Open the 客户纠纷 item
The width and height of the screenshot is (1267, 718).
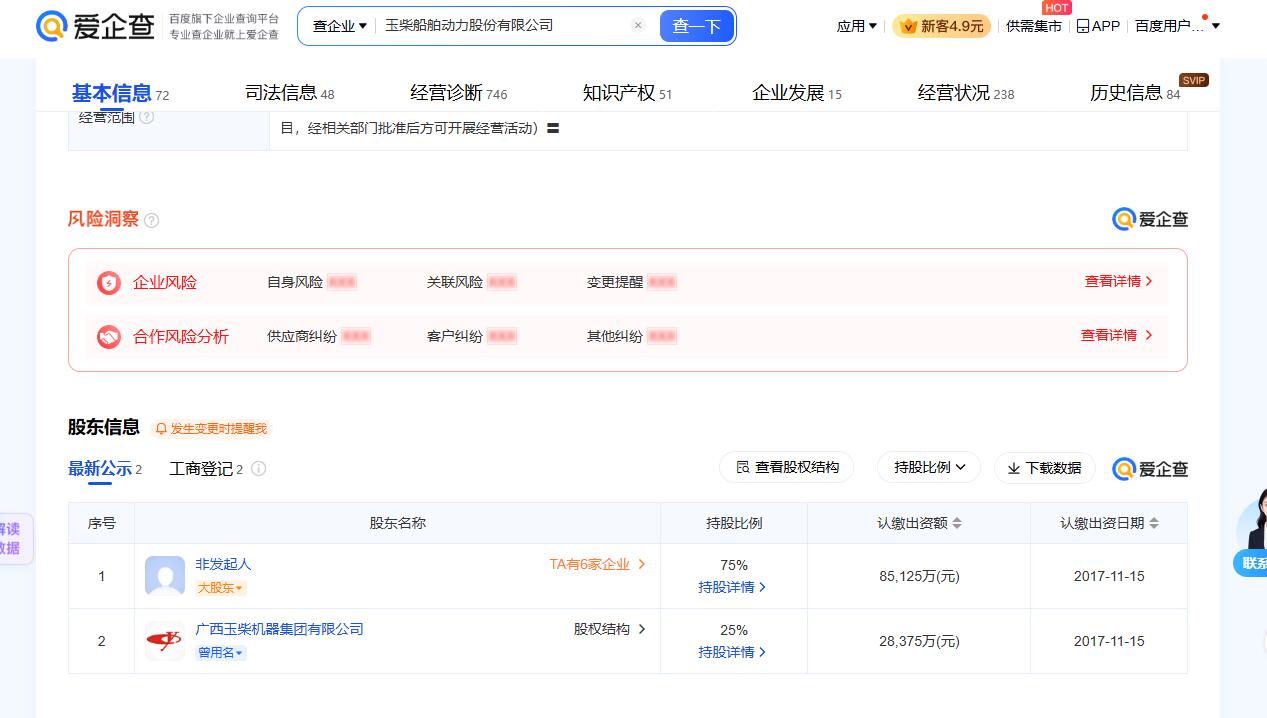coord(472,337)
